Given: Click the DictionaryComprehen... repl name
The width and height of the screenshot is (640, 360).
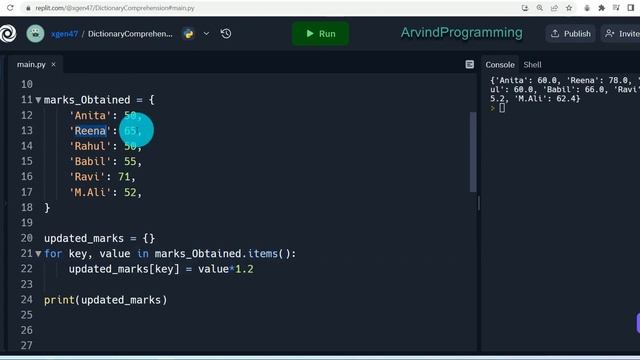Looking at the screenshot, I should click(130, 34).
